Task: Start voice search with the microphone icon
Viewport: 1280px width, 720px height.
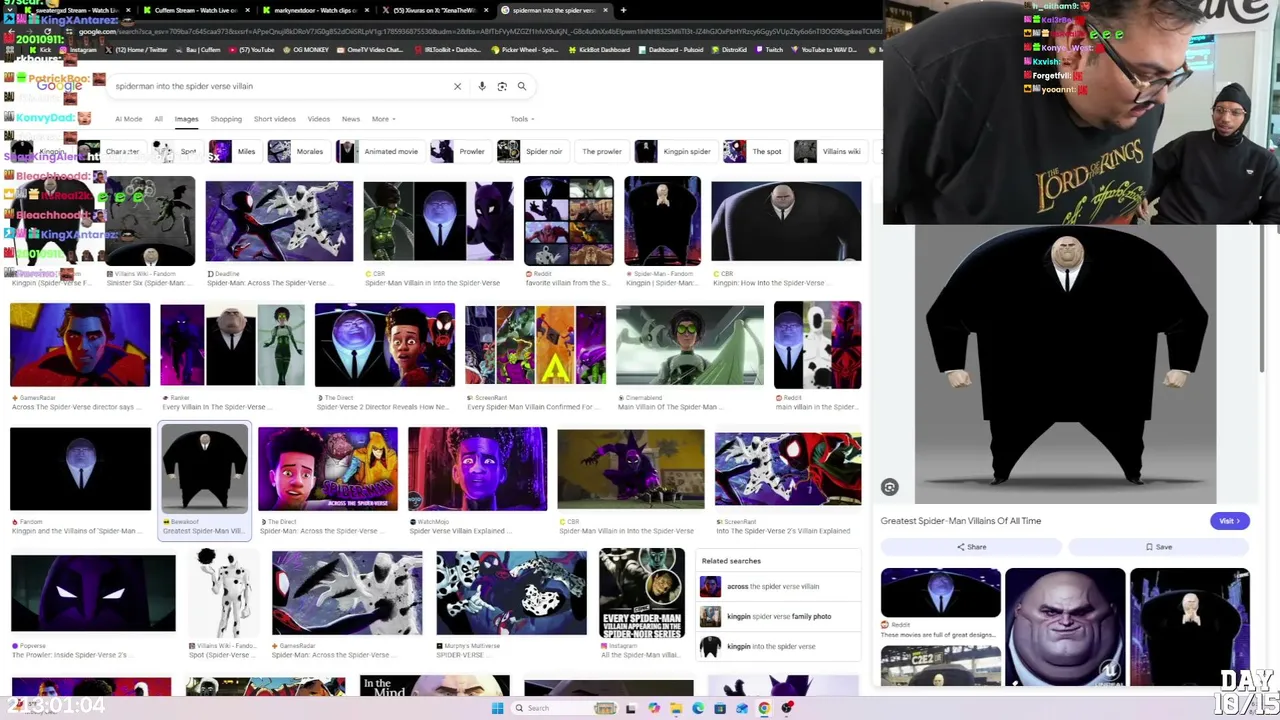Action: coord(482,86)
